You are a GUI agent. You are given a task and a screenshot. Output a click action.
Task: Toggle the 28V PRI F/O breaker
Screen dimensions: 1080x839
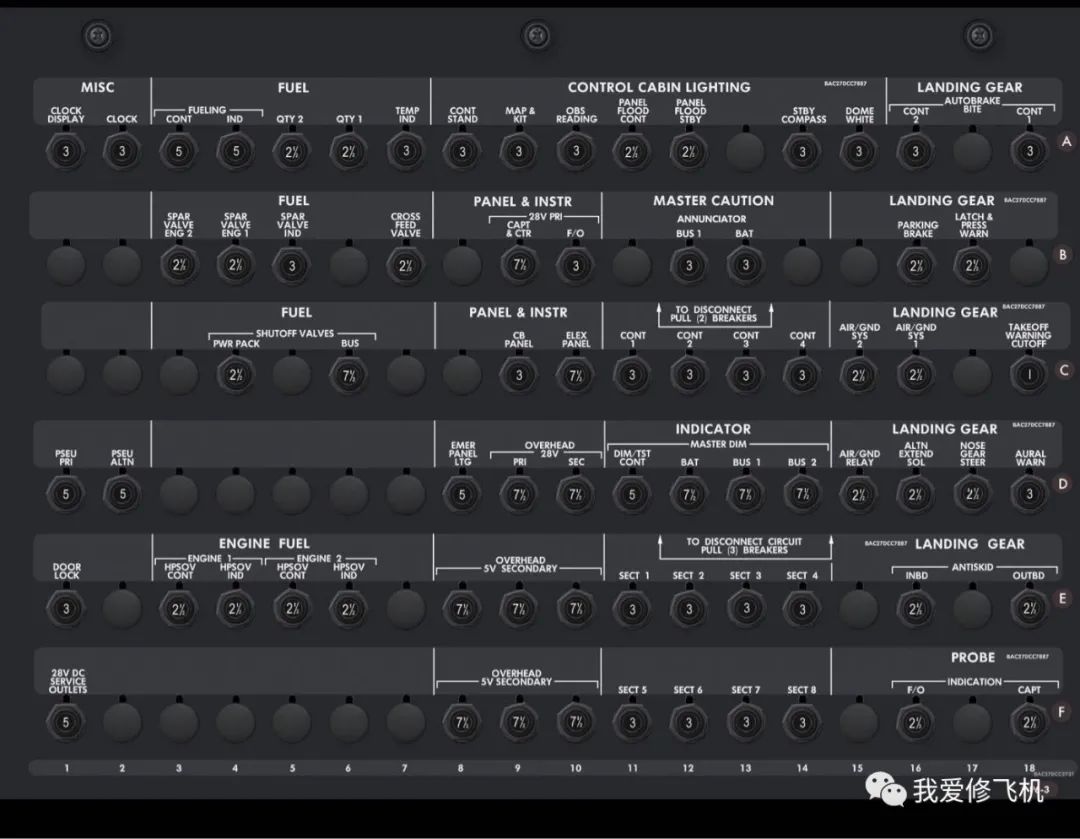576,265
